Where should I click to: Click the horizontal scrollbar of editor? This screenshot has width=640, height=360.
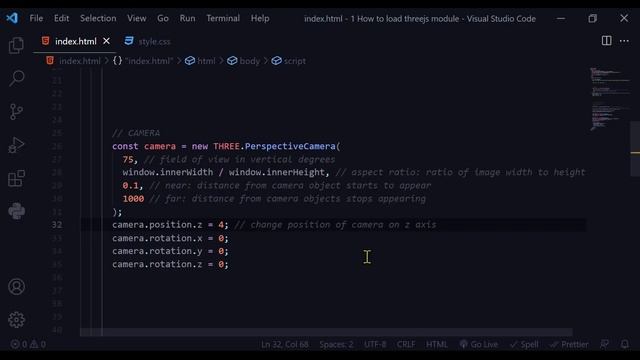pyautogui.click(x=326, y=332)
